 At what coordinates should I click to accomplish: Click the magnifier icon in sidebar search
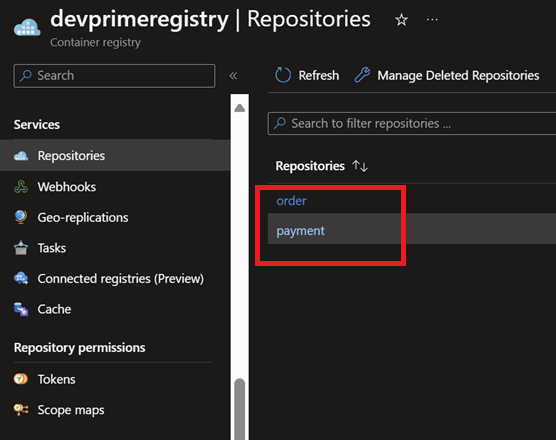point(26,76)
